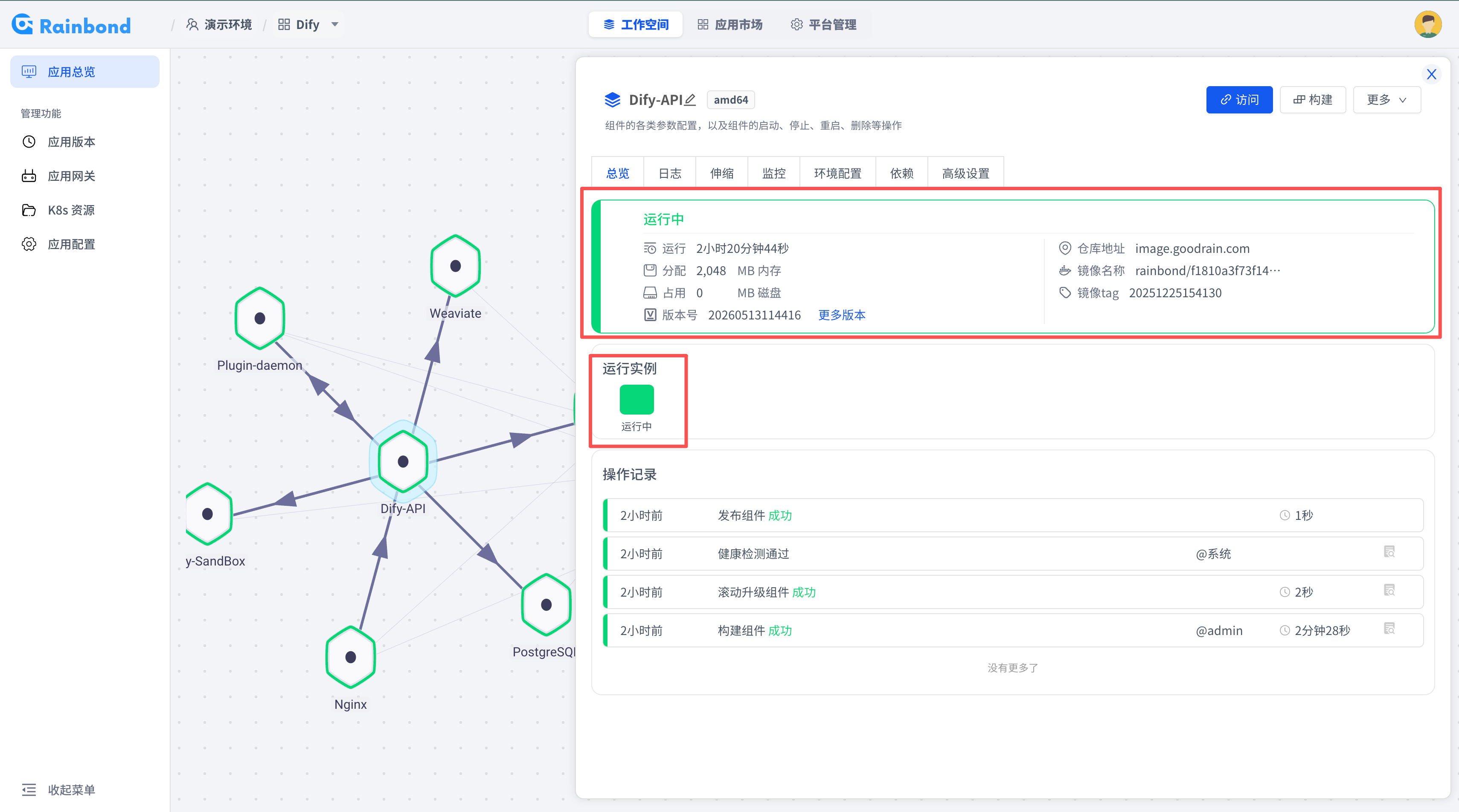Click 演示环境 in the breadcrumb
The image size is (1459, 812).
tap(219, 24)
